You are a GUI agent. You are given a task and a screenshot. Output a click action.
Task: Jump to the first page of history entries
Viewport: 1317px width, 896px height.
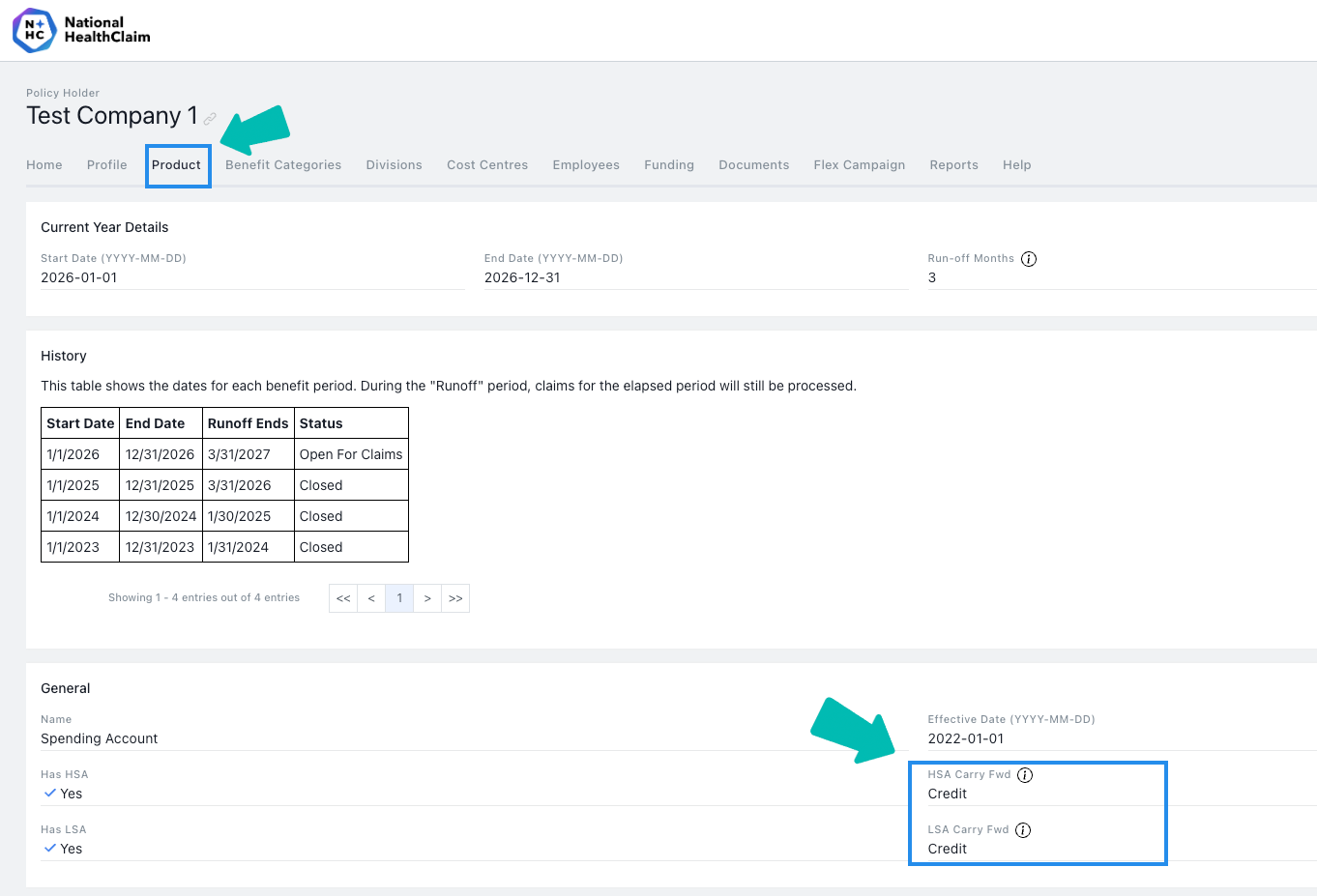pos(343,598)
